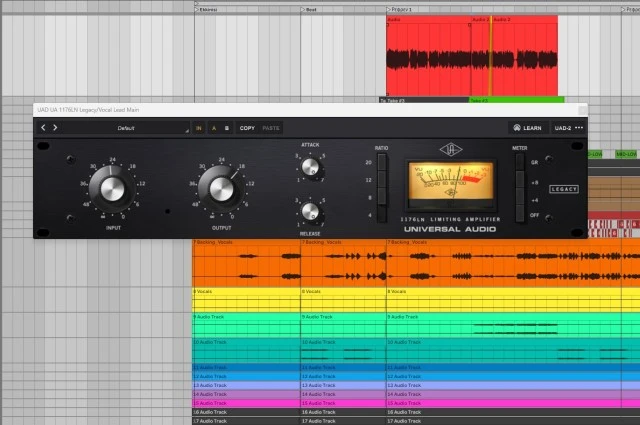Click the Ekkiresi locator marker
The height and width of the screenshot is (425, 640).
206,9
